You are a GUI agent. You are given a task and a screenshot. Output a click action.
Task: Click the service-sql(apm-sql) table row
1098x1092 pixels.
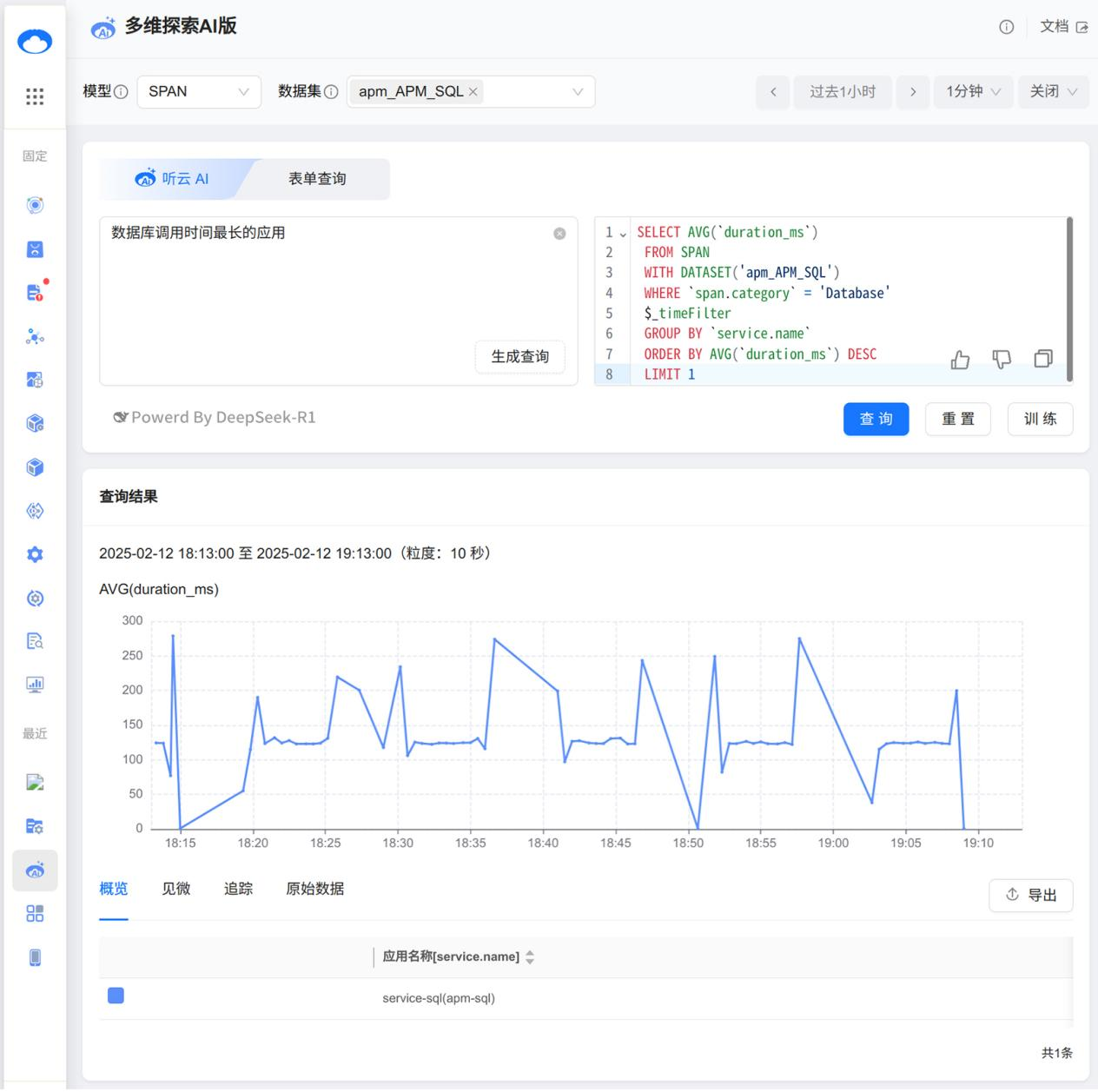585,998
